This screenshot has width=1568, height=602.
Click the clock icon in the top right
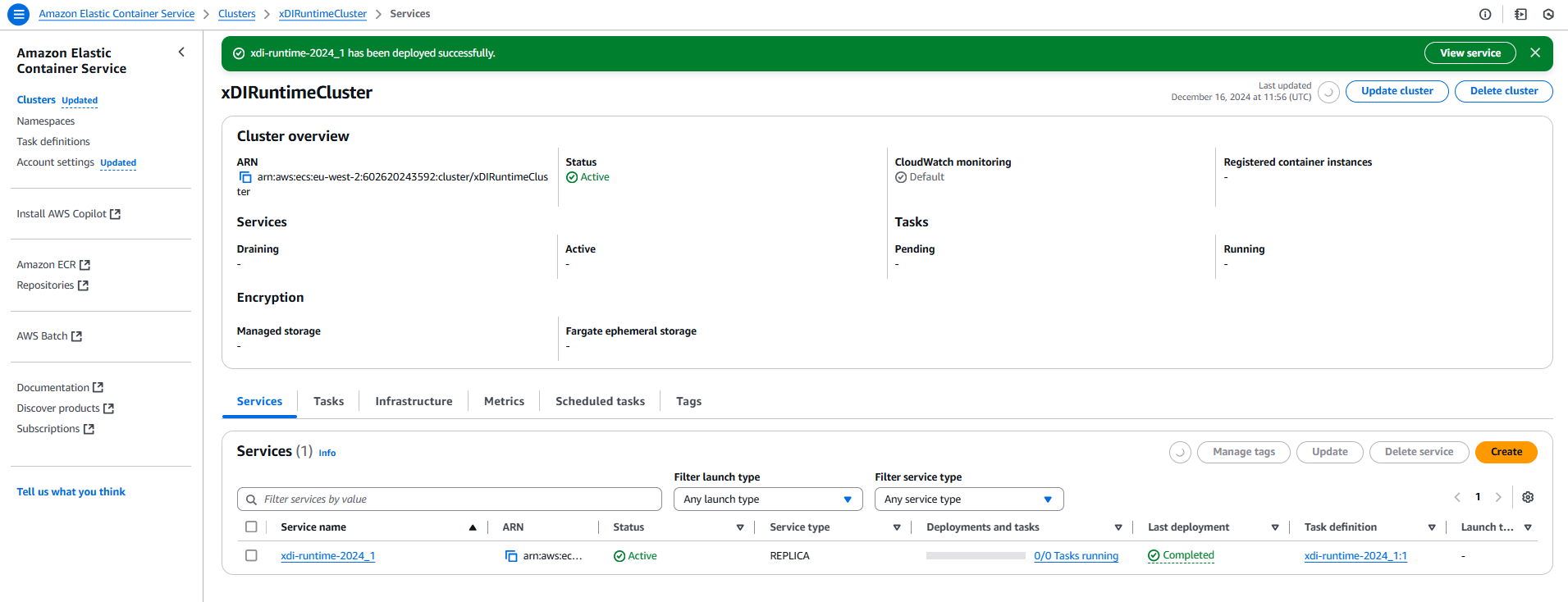[1548, 14]
